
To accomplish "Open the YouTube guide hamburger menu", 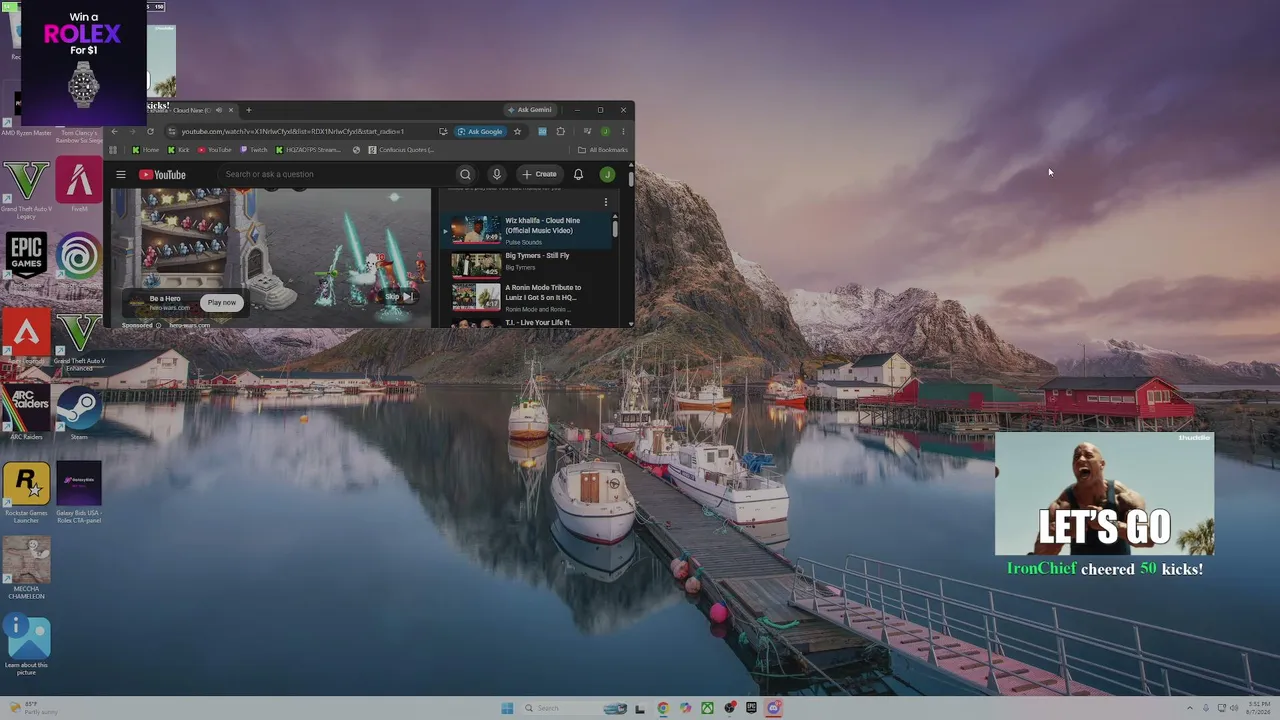I will tap(121, 174).
